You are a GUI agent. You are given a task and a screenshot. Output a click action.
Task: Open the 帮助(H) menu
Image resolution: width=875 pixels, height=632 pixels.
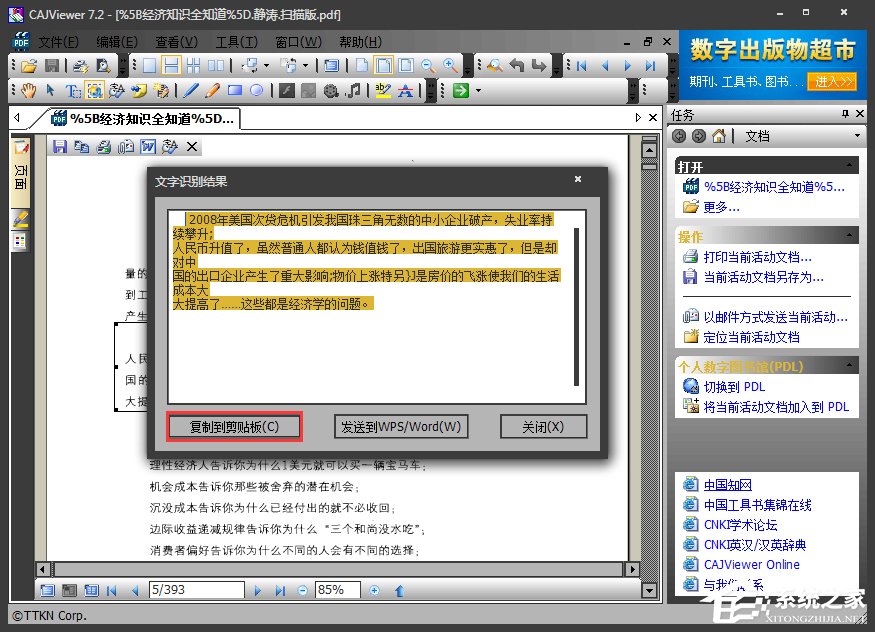pyautogui.click(x=360, y=42)
